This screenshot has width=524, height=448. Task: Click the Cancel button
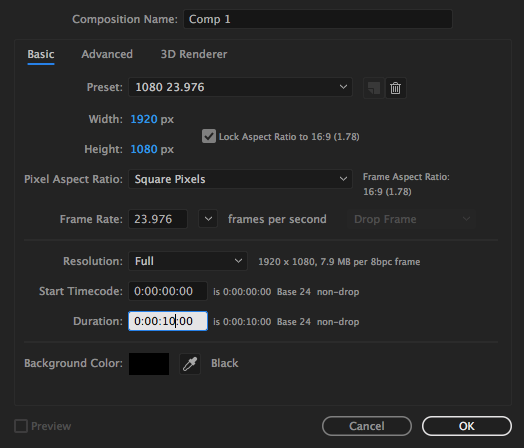(x=367, y=426)
